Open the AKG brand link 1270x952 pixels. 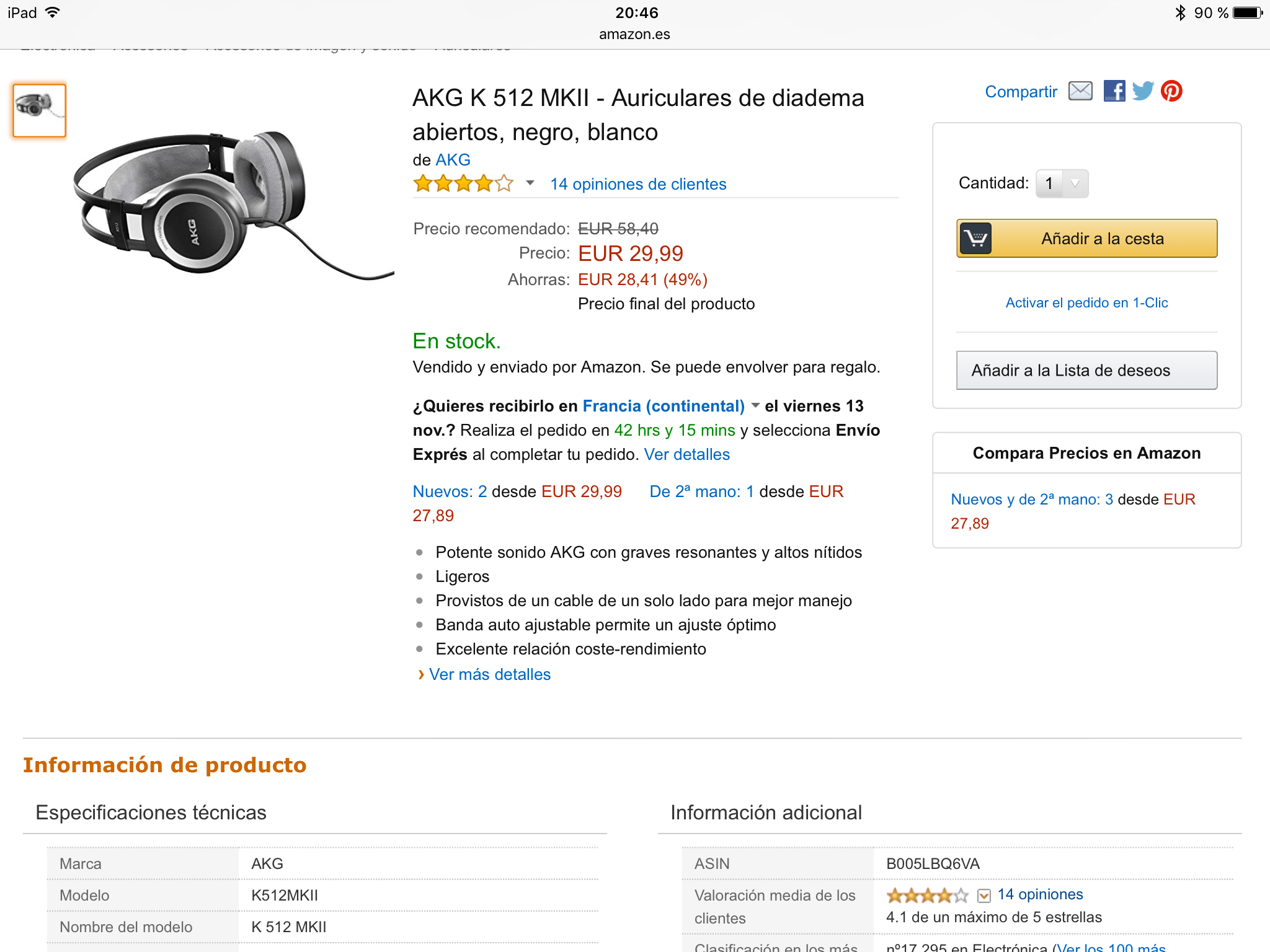[453, 160]
